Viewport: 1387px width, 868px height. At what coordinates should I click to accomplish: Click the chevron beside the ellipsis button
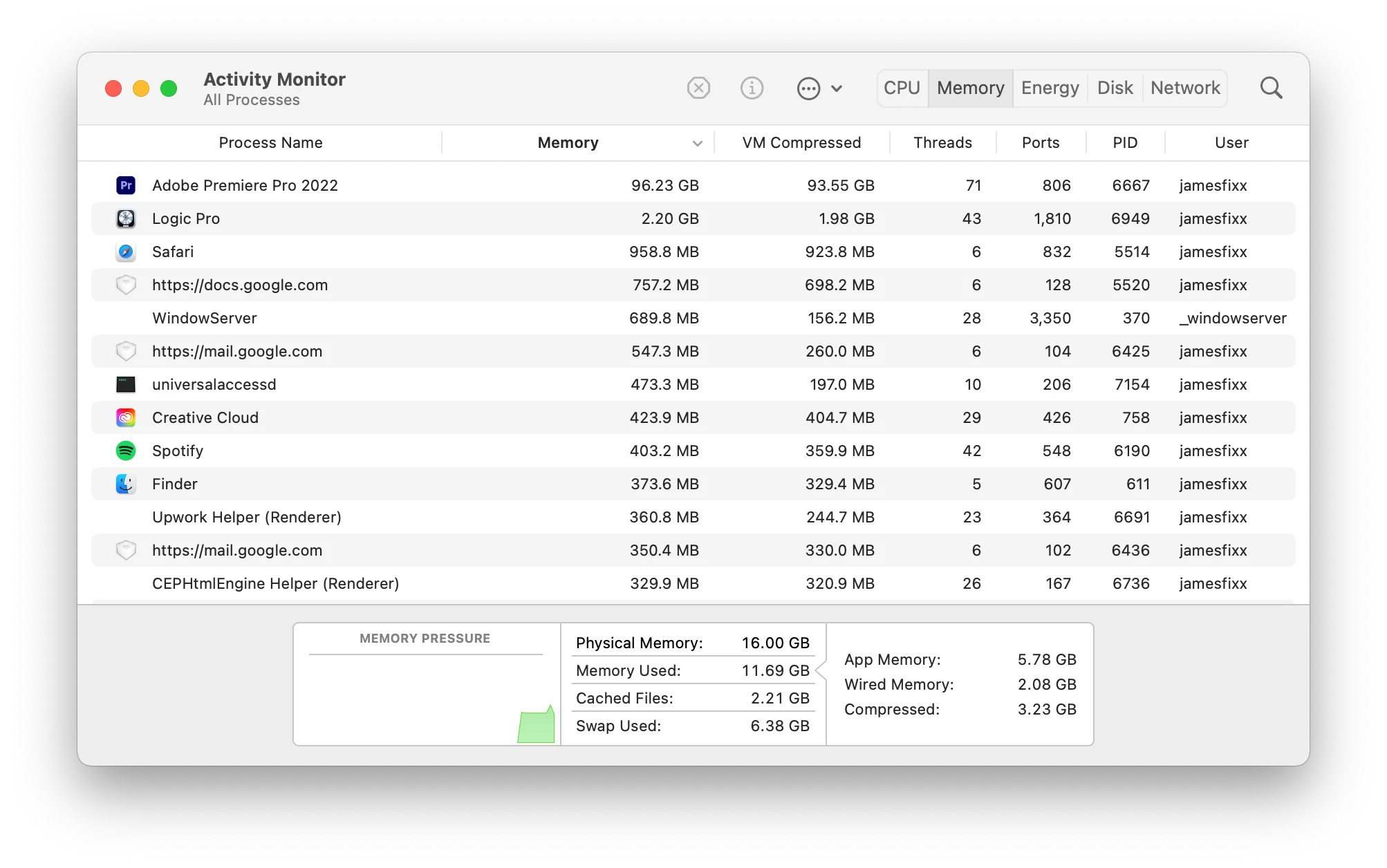[837, 88]
